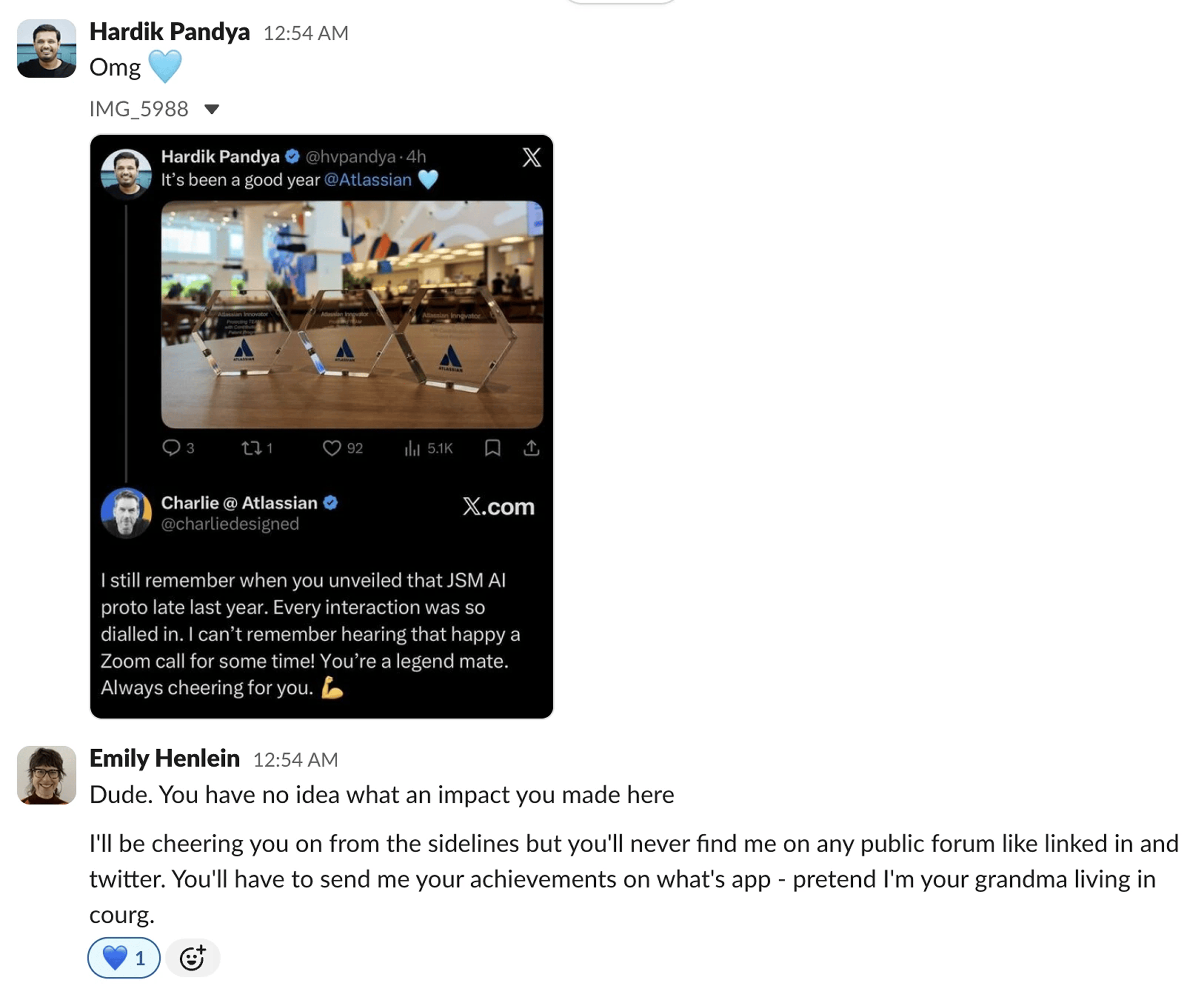Image resolution: width=1204 pixels, height=1003 pixels.
Task: Click the @Atlassian mention in the tweet
Action: [x=368, y=180]
